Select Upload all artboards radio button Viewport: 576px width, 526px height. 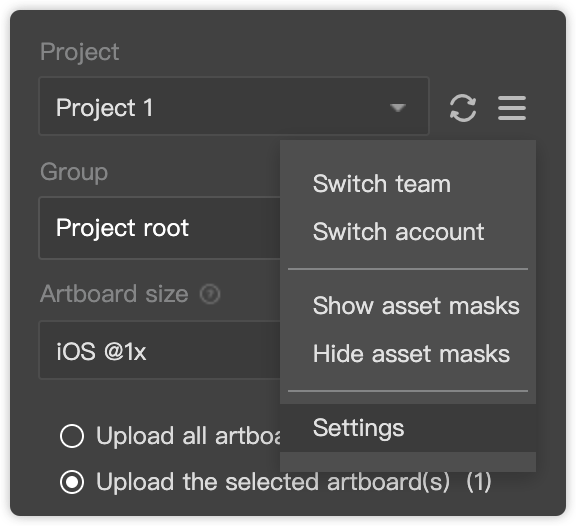72,436
